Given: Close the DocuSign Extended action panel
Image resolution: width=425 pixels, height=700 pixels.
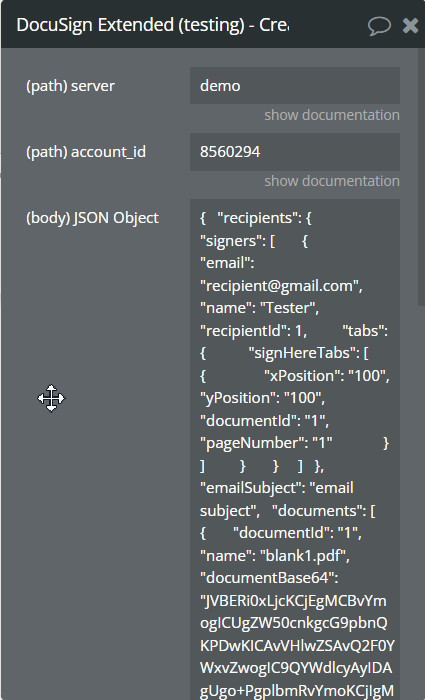Looking at the screenshot, I should (410, 25).
